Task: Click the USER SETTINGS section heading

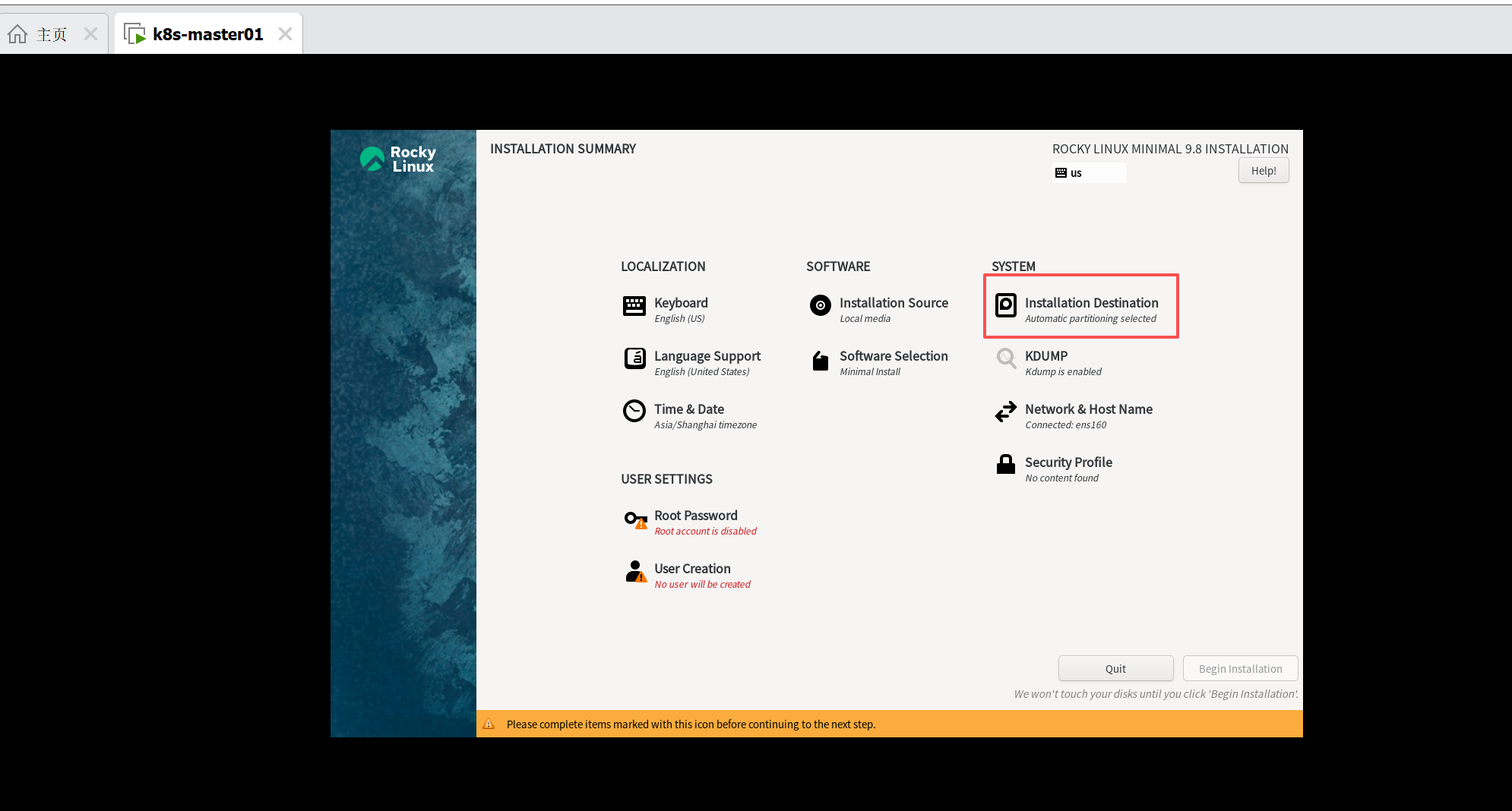Action: [x=666, y=479]
